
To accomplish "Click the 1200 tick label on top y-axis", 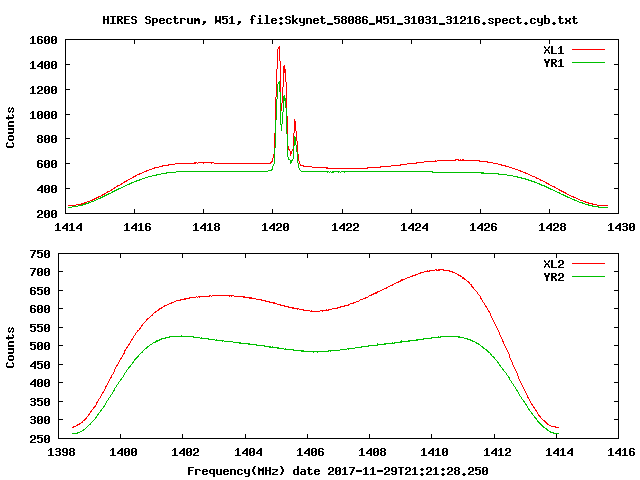I will (x=43, y=90).
